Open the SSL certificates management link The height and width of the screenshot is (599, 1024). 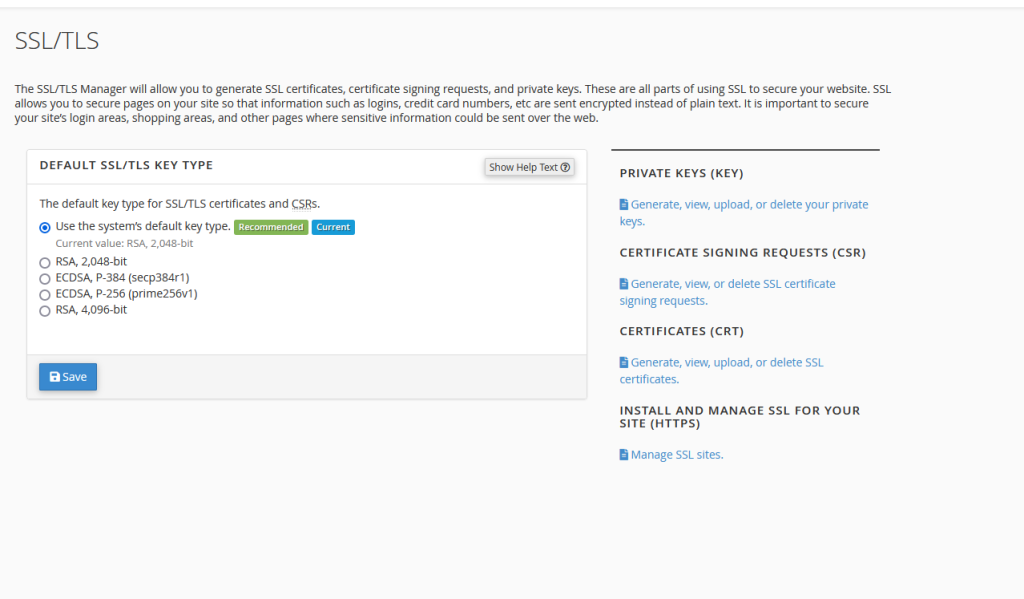tap(726, 363)
